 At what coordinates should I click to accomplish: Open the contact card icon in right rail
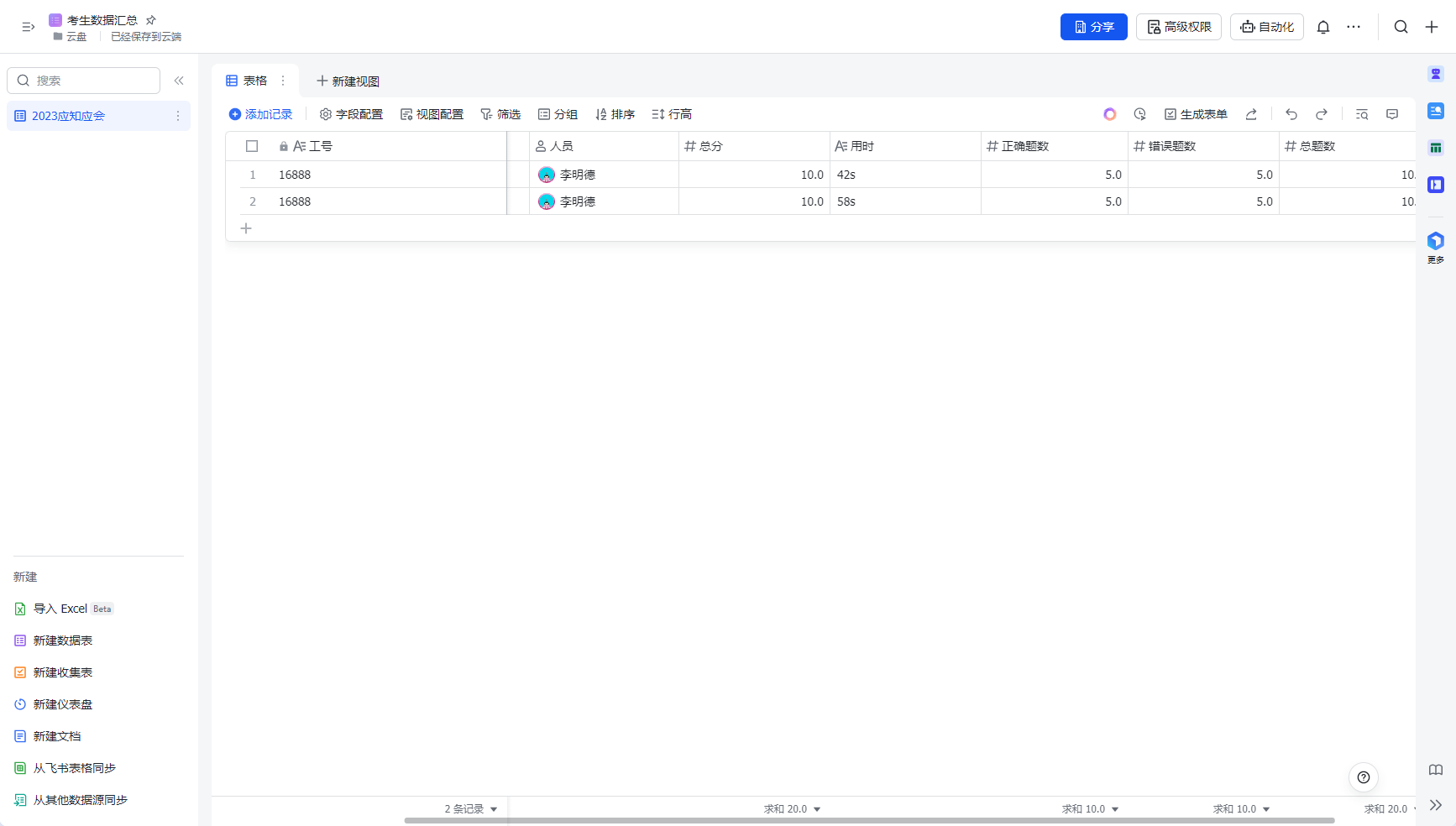1436,111
